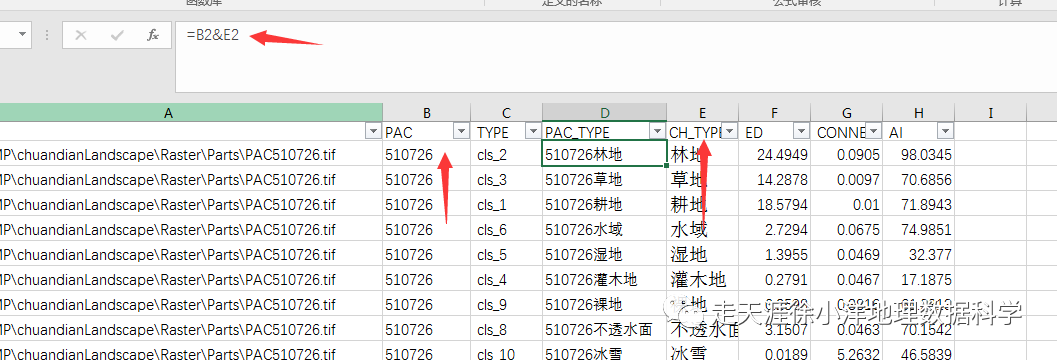The image size is (1057, 360).
Task: Open the Name Box dropdown arrow
Action: tap(23, 35)
